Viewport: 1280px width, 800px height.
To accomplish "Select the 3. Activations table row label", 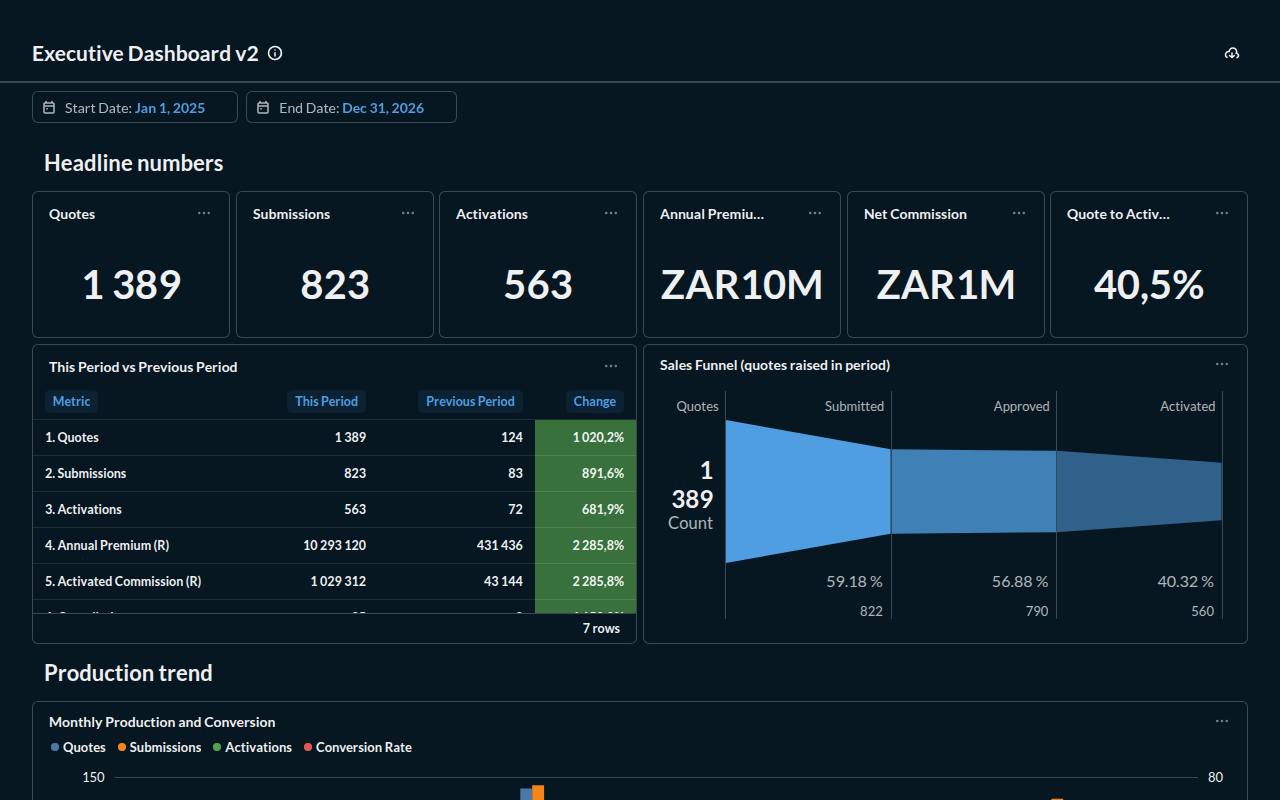I will [83, 509].
